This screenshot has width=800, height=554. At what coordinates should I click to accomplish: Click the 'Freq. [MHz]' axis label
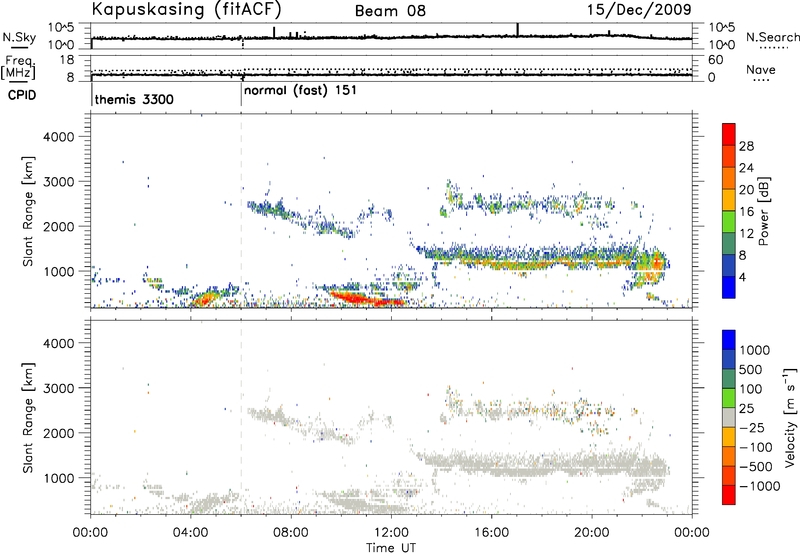(19, 68)
